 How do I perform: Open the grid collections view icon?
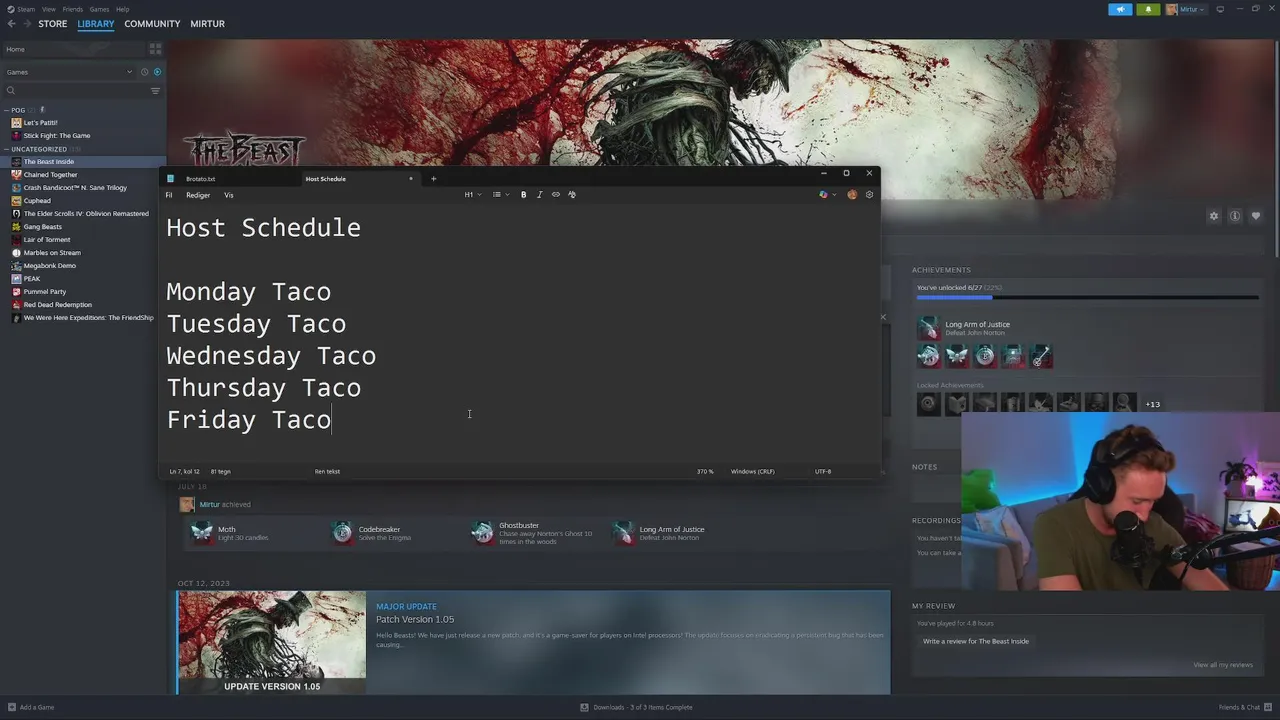[x=155, y=49]
